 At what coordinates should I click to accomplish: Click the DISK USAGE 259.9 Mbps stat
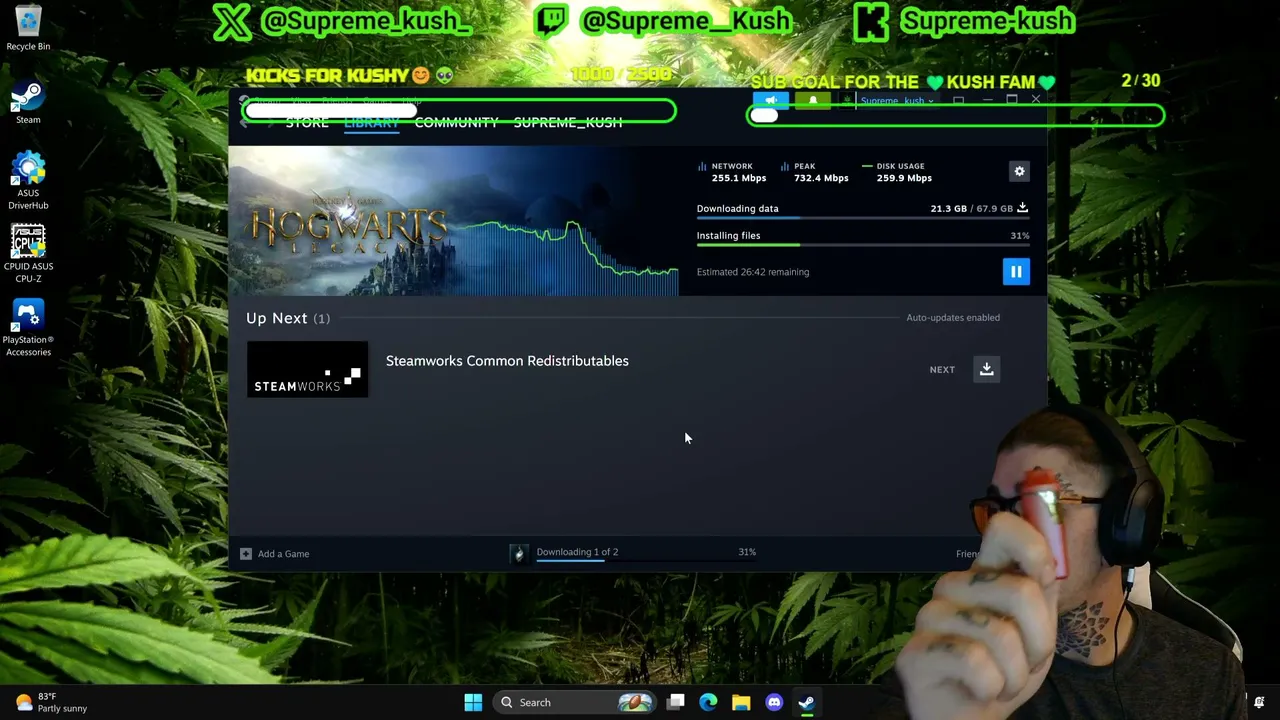[897, 172]
